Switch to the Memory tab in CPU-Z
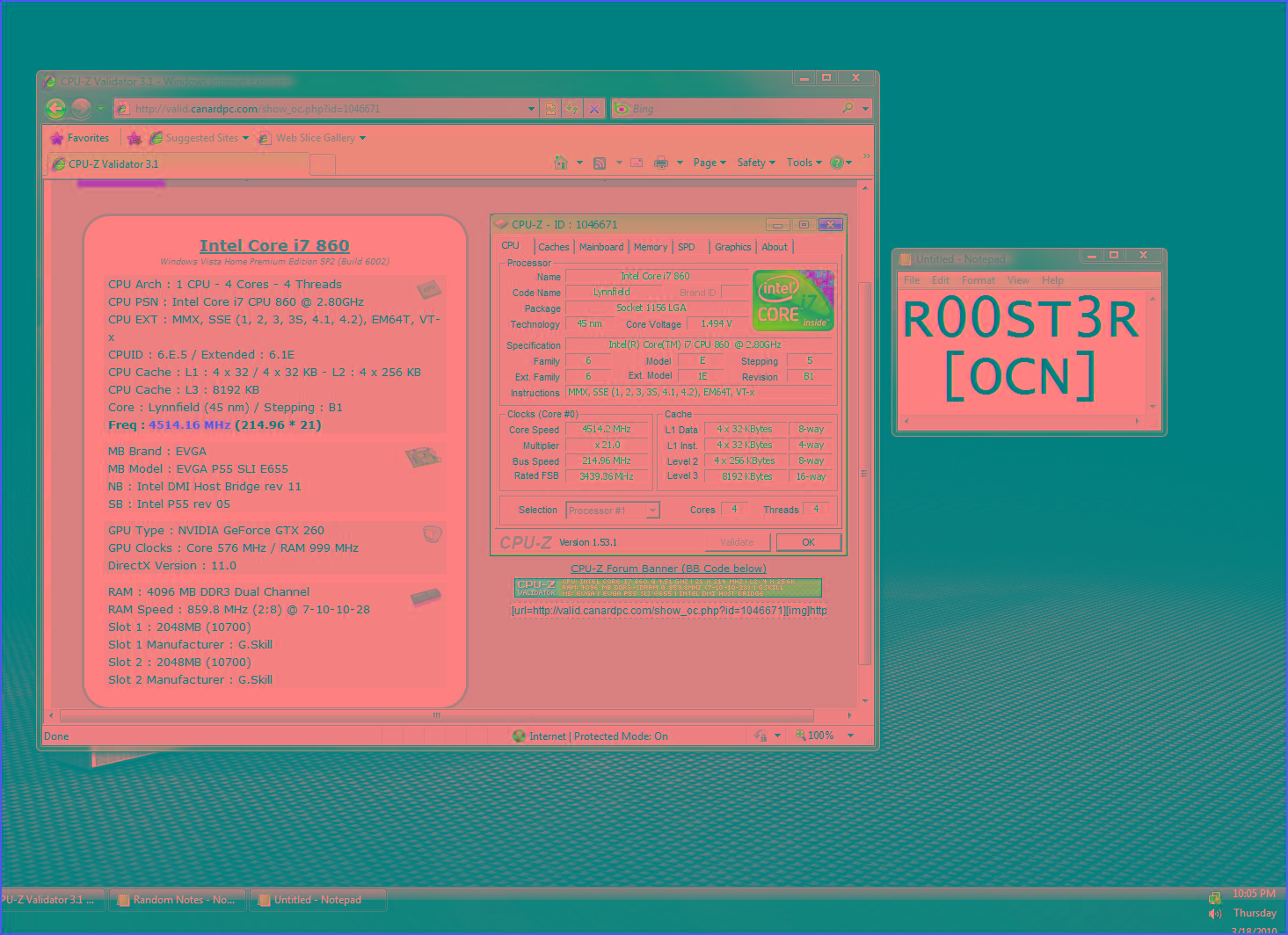 point(651,248)
